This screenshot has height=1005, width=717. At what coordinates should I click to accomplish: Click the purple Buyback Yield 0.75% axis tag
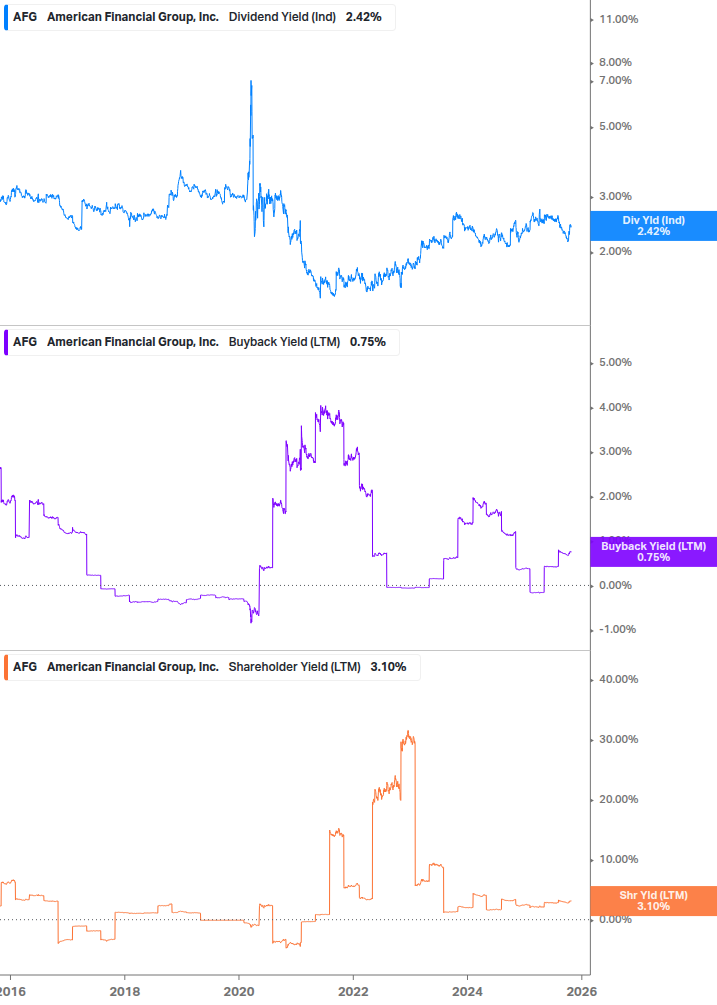pos(653,551)
